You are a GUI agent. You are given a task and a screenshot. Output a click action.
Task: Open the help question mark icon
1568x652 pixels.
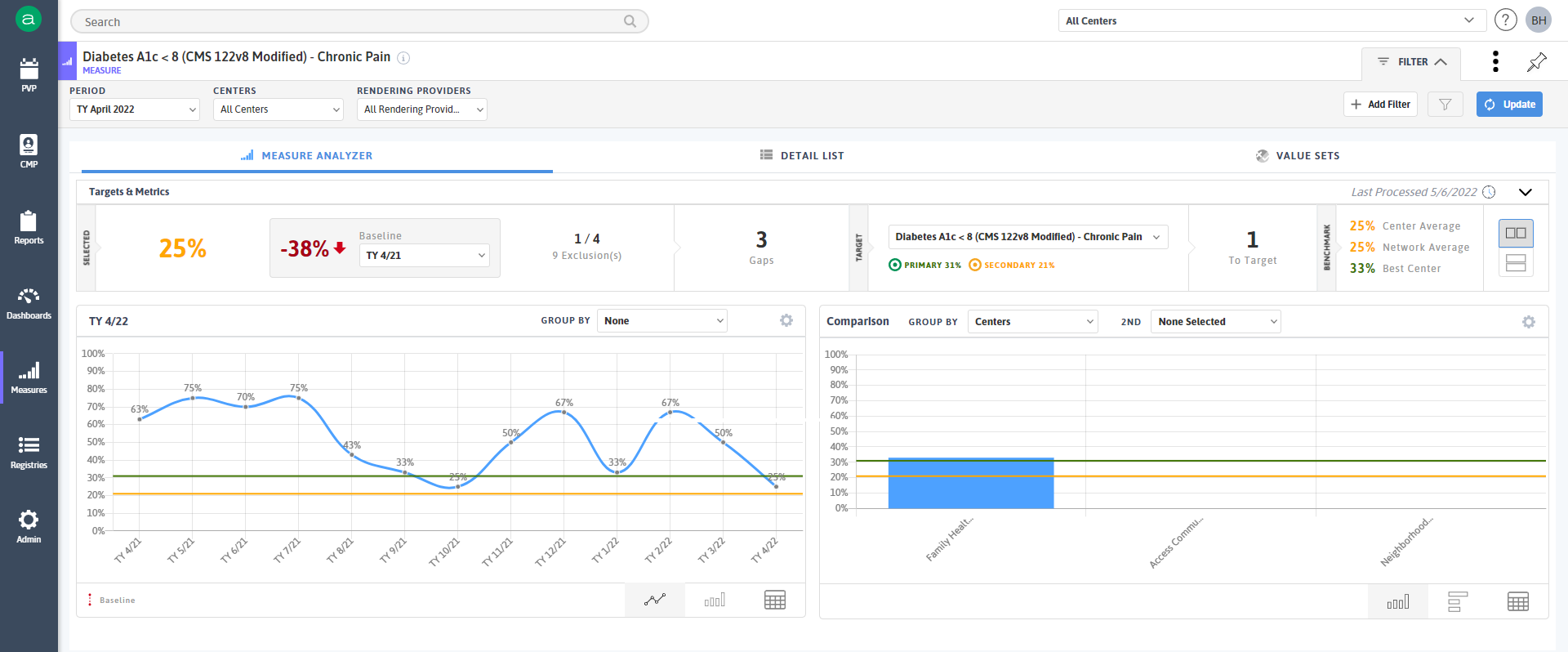pyautogui.click(x=1505, y=20)
